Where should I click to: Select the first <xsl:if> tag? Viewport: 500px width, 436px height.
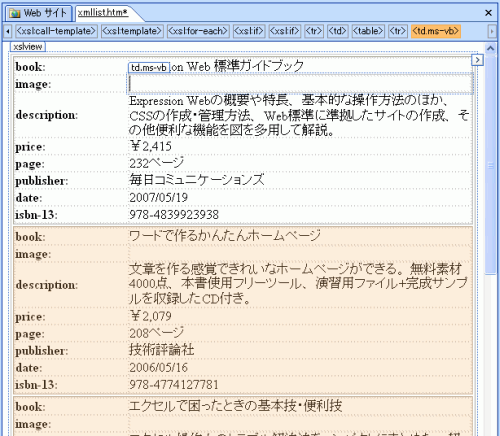click(x=249, y=31)
